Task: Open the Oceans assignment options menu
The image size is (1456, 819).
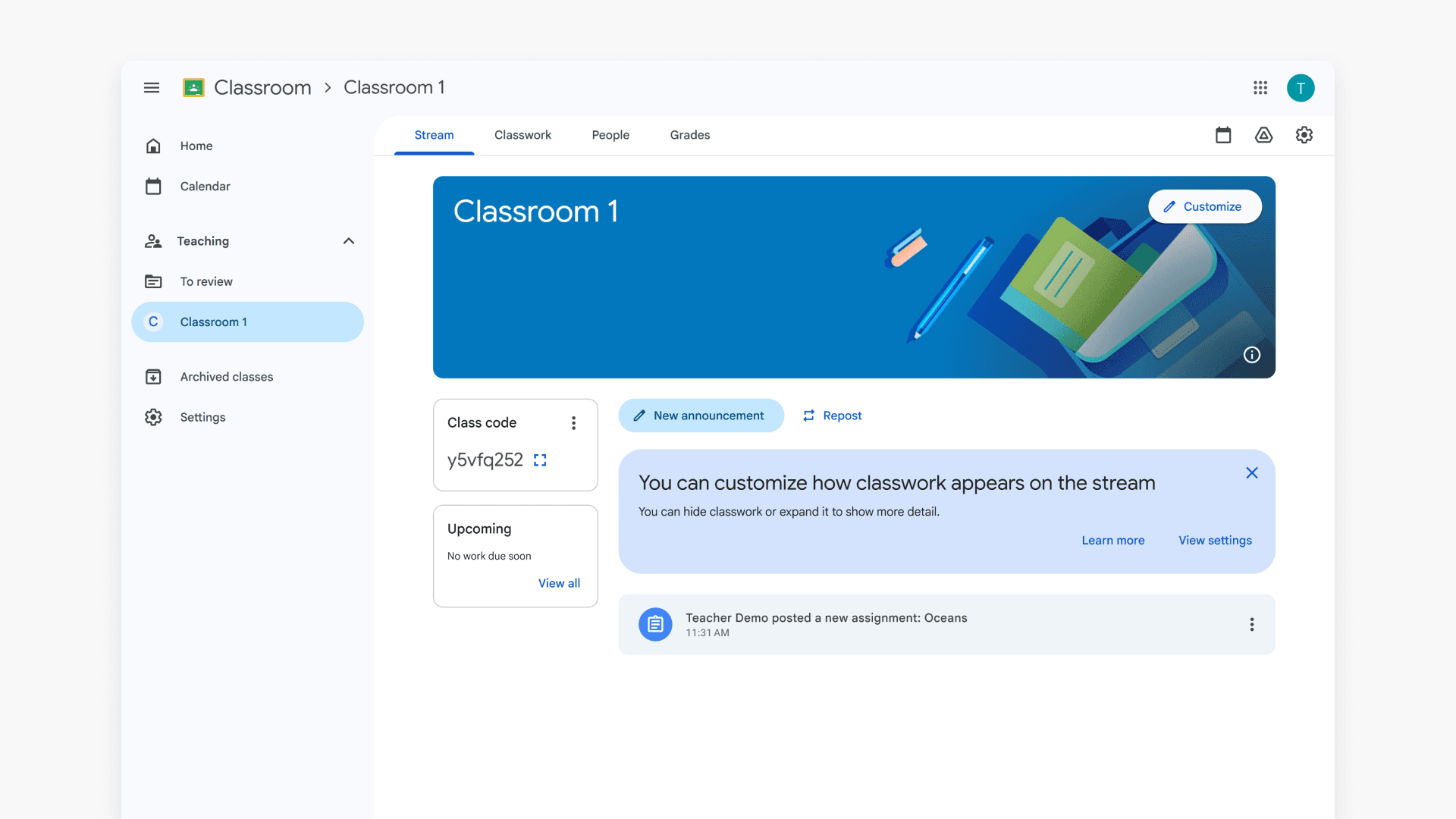Action: click(1251, 624)
